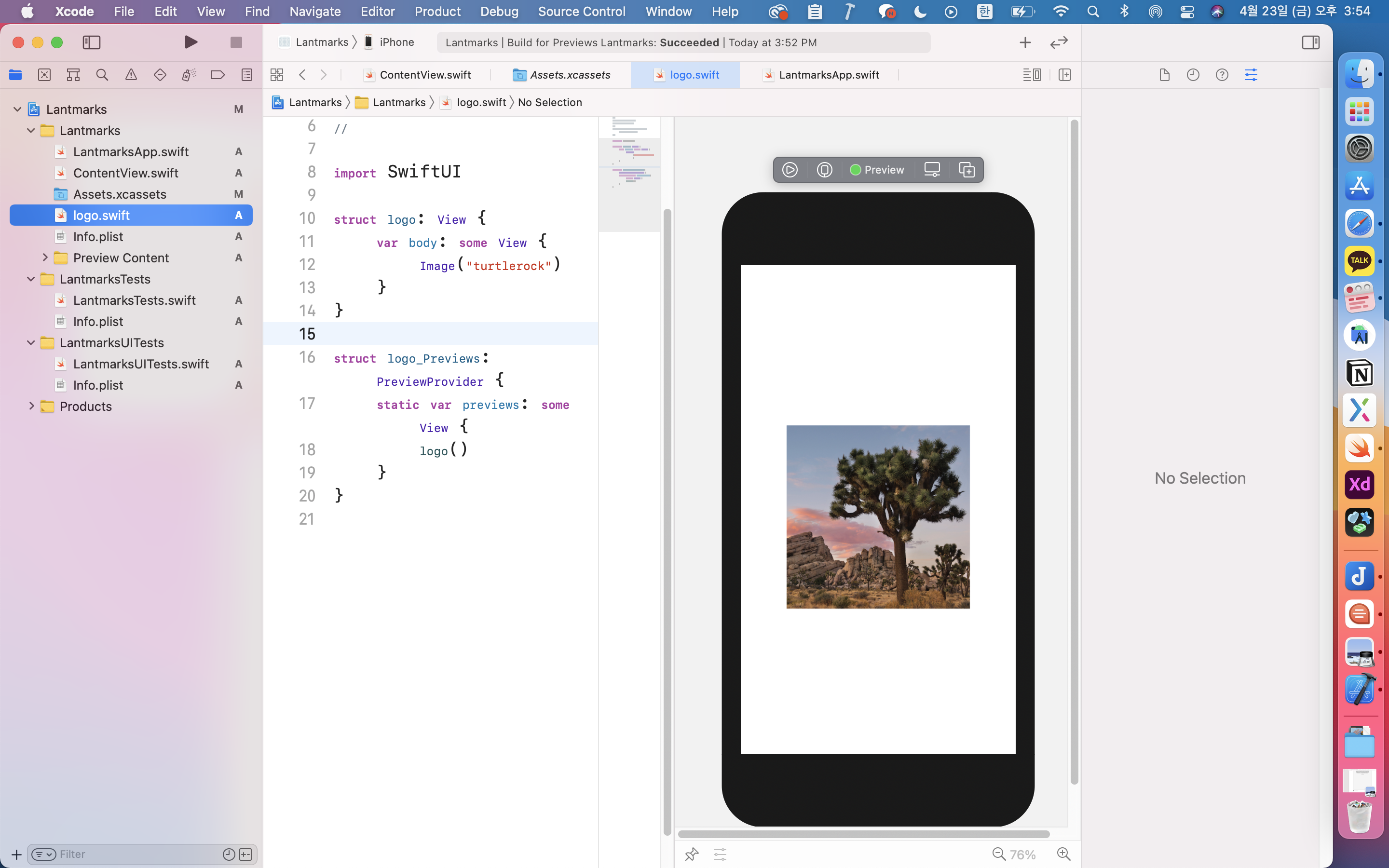Toggle the right inspectors panel

coord(1310,42)
